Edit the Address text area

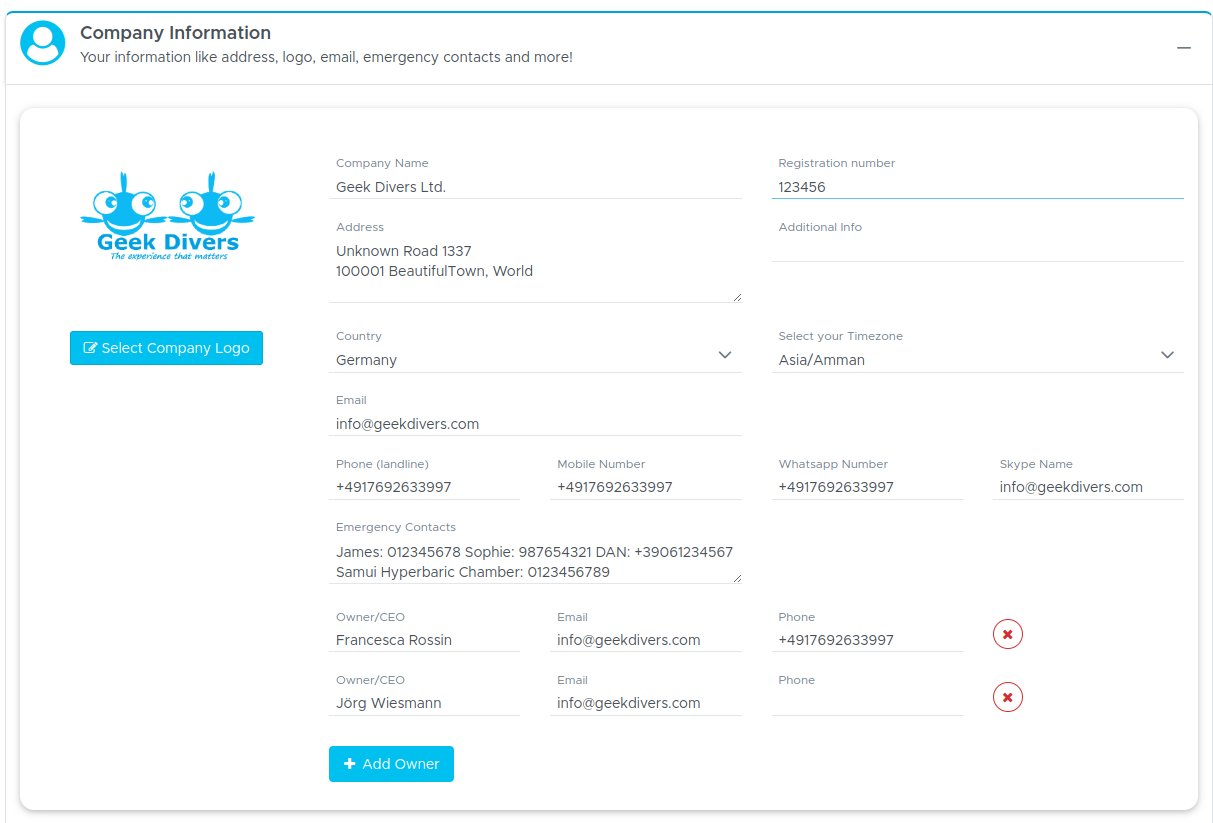click(x=535, y=270)
